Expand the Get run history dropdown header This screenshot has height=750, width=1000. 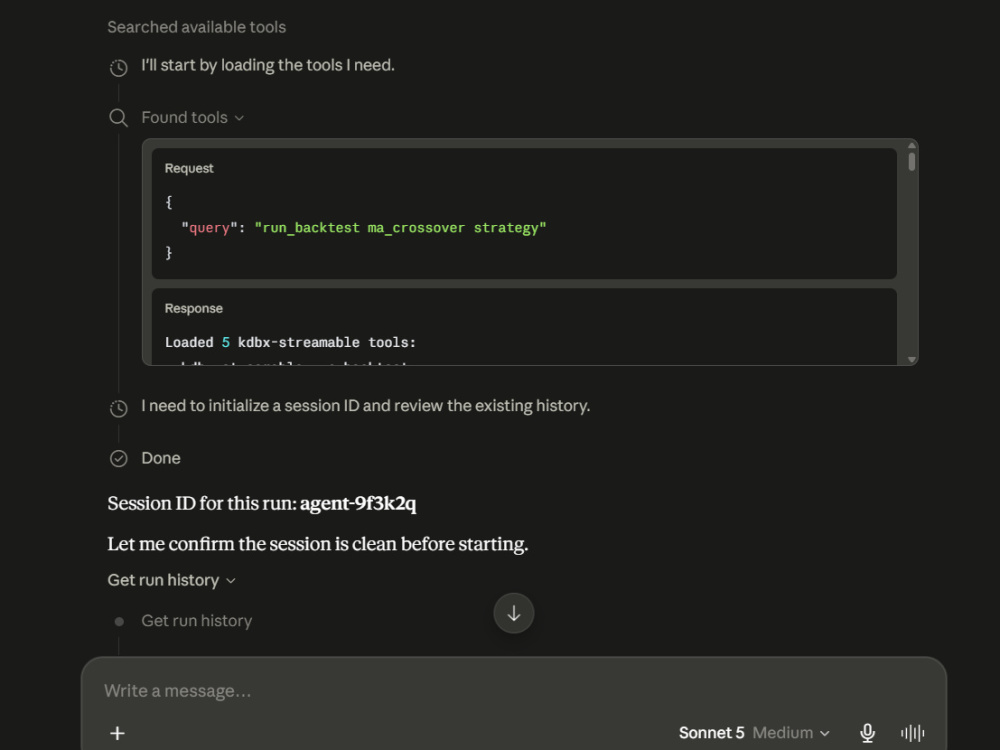coord(172,580)
